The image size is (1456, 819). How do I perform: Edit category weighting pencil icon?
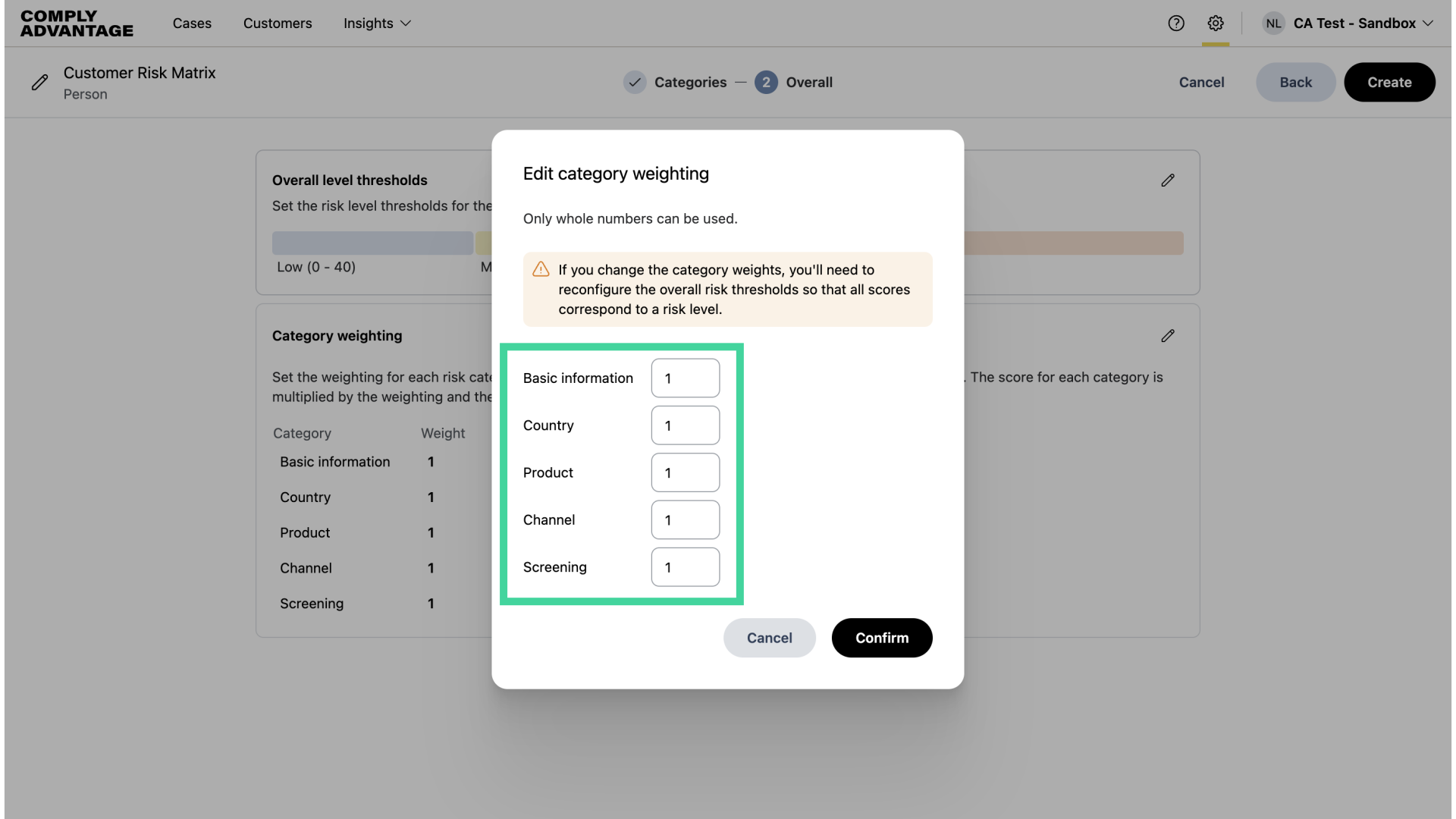(x=1168, y=336)
